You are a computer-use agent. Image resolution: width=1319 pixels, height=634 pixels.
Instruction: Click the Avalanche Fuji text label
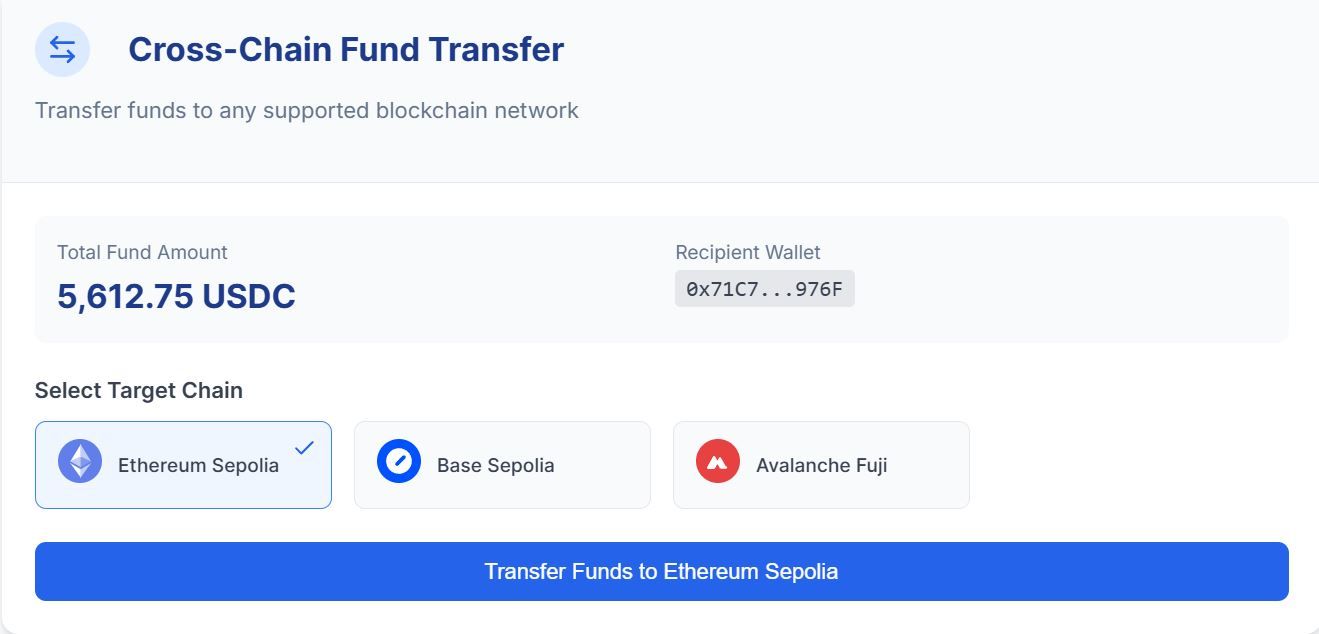click(x=821, y=465)
